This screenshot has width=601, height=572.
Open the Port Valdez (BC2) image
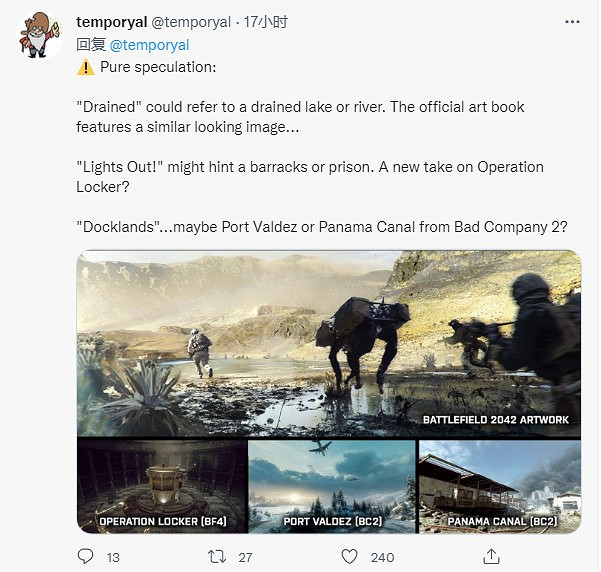(x=332, y=486)
